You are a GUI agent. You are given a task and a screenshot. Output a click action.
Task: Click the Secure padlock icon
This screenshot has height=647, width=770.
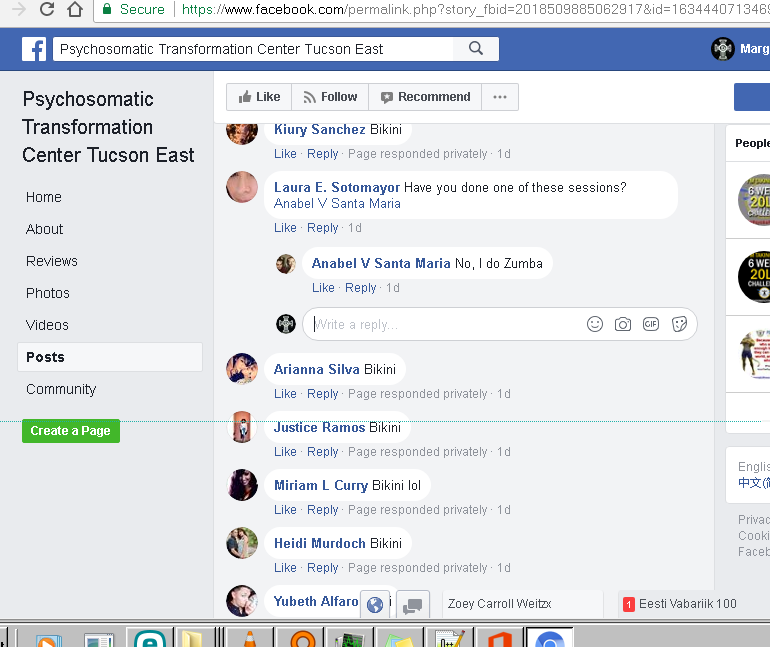pos(107,9)
